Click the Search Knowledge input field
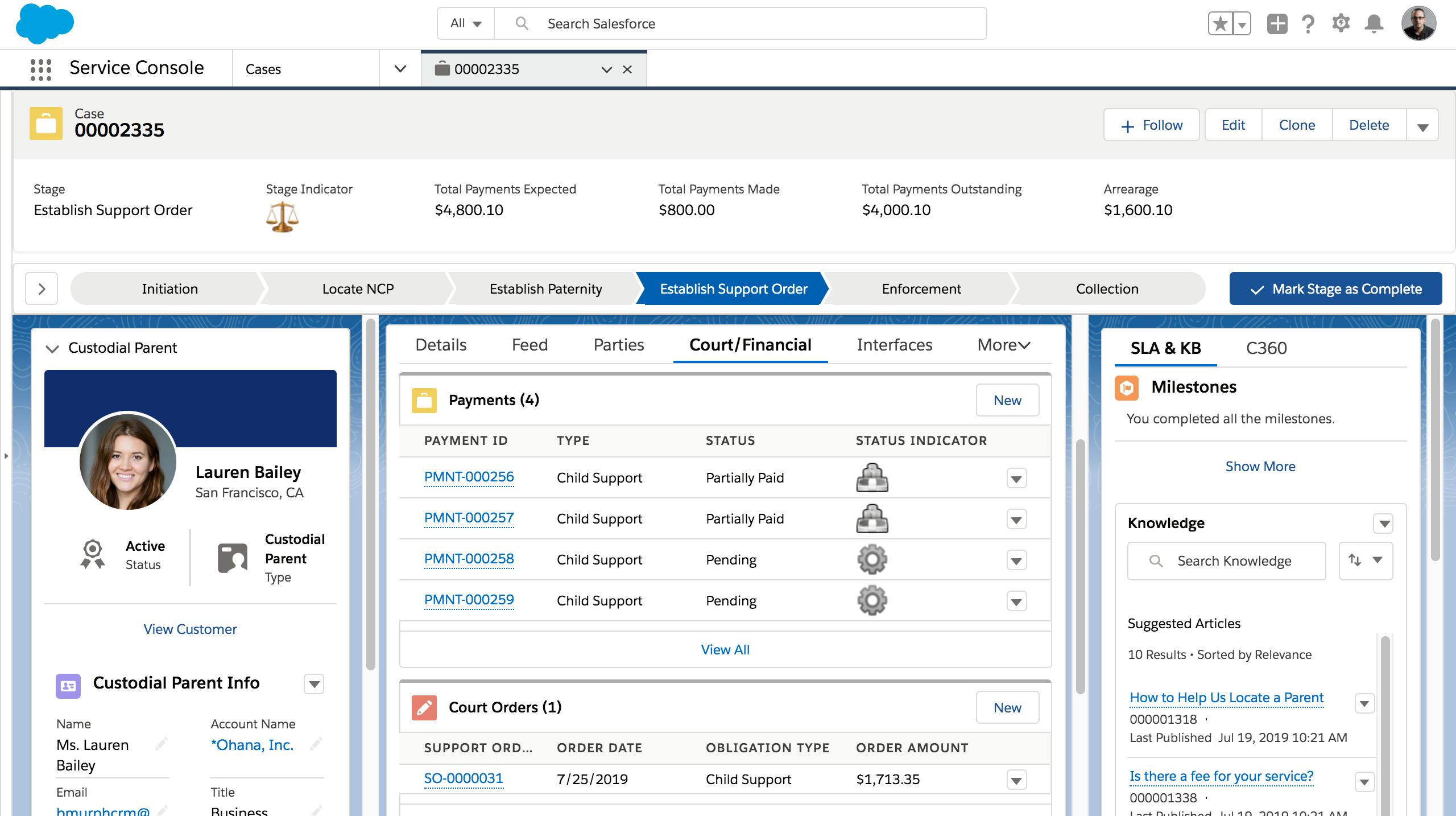Viewport: 1456px width, 816px height. [x=1227, y=561]
